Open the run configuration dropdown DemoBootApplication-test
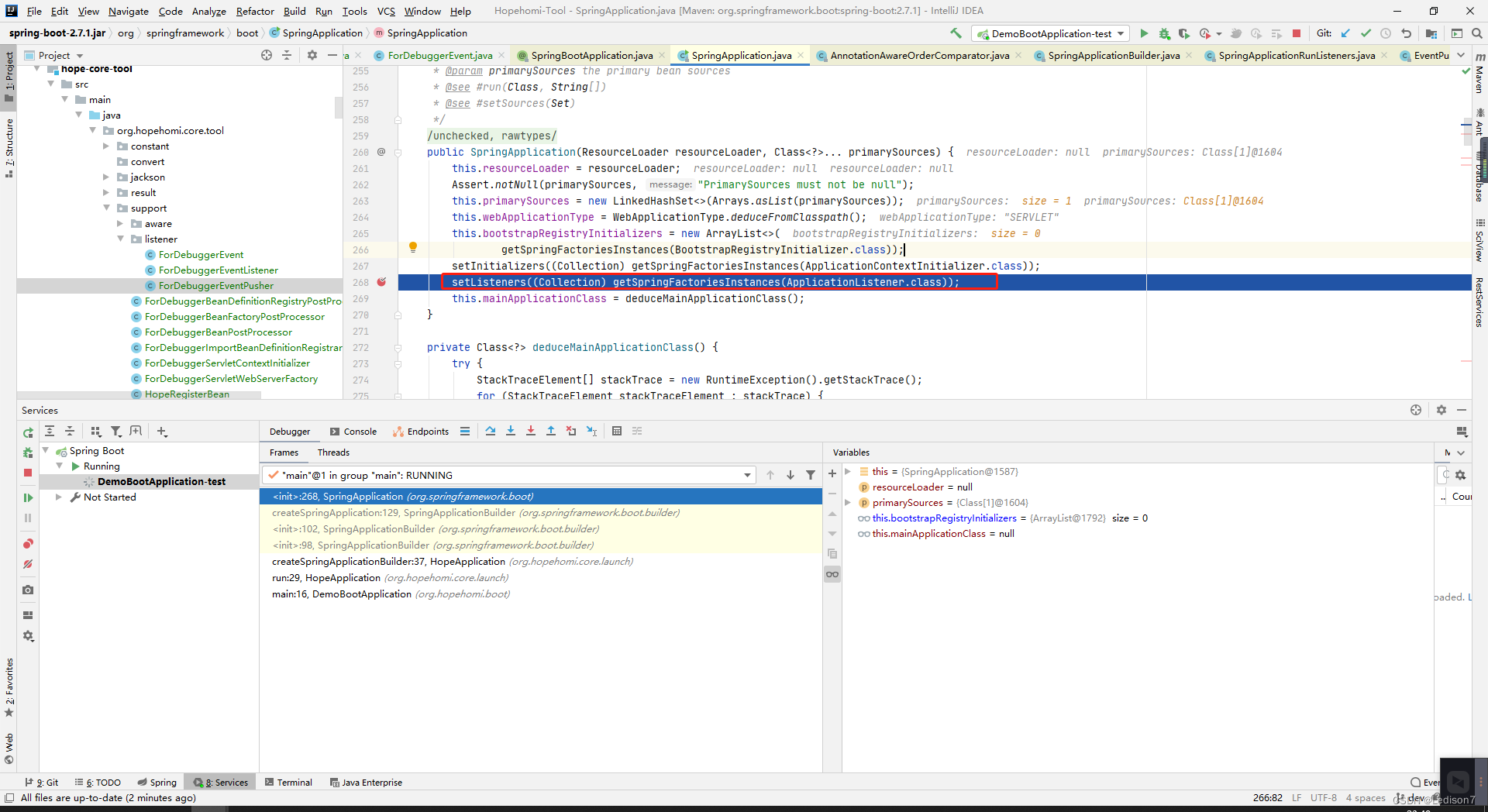This screenshot has height=812, width=1488. click(x=1050, y=33)
